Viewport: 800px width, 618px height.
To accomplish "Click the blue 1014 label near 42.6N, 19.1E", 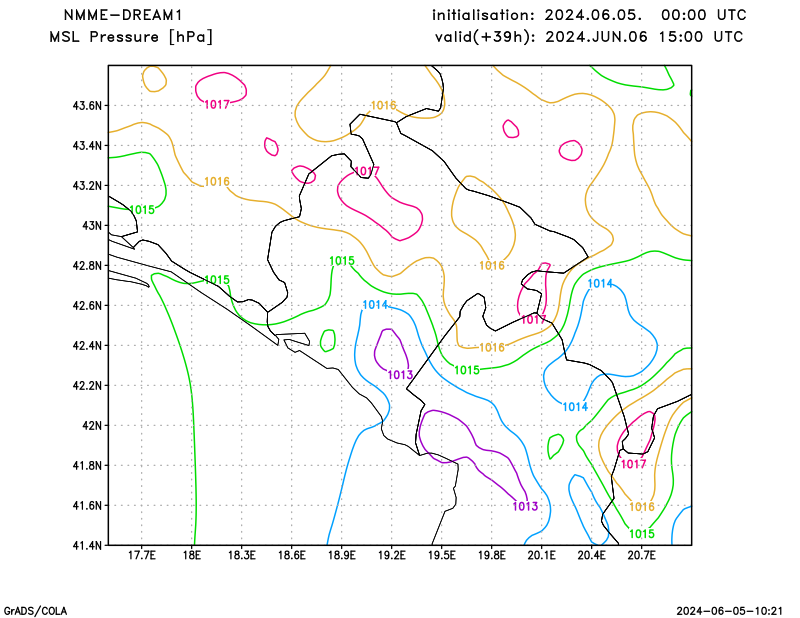I will pos(375,305).
